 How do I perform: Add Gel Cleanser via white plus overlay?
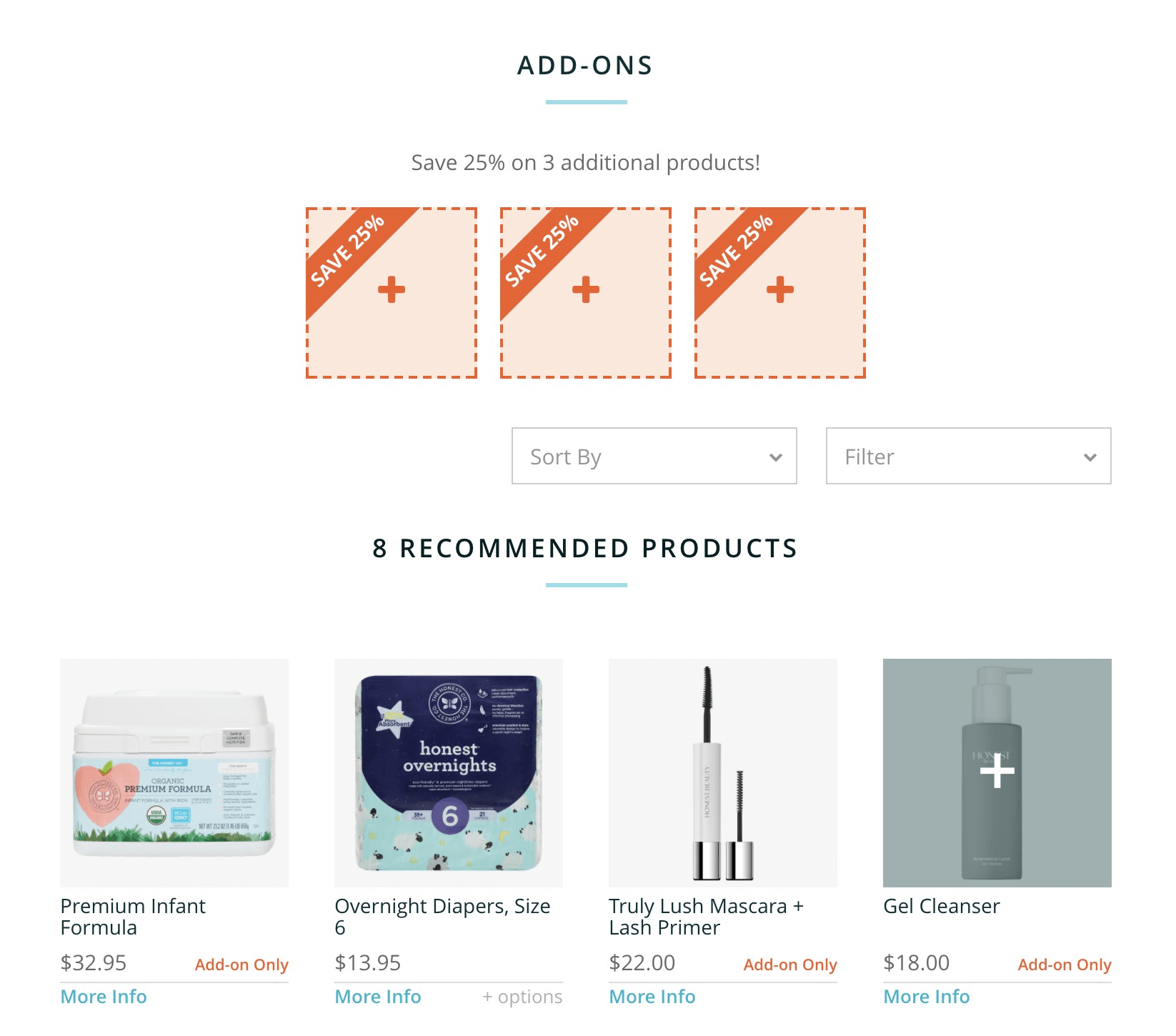[x=997, y=772]
